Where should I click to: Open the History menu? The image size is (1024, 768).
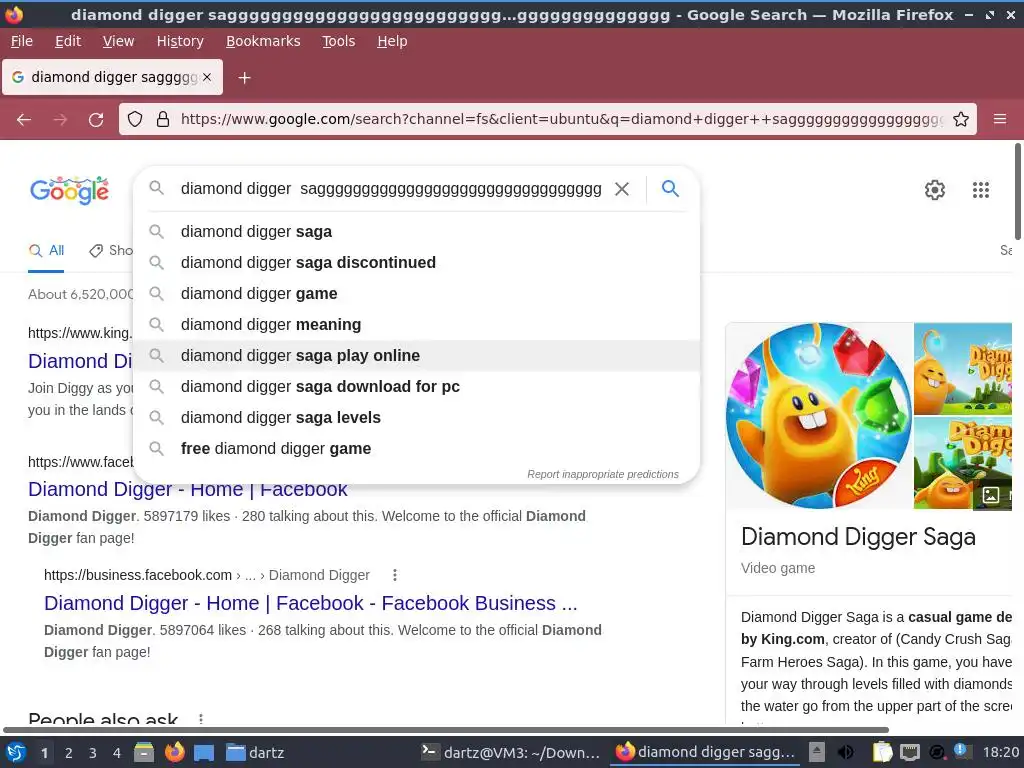[180, 41]
